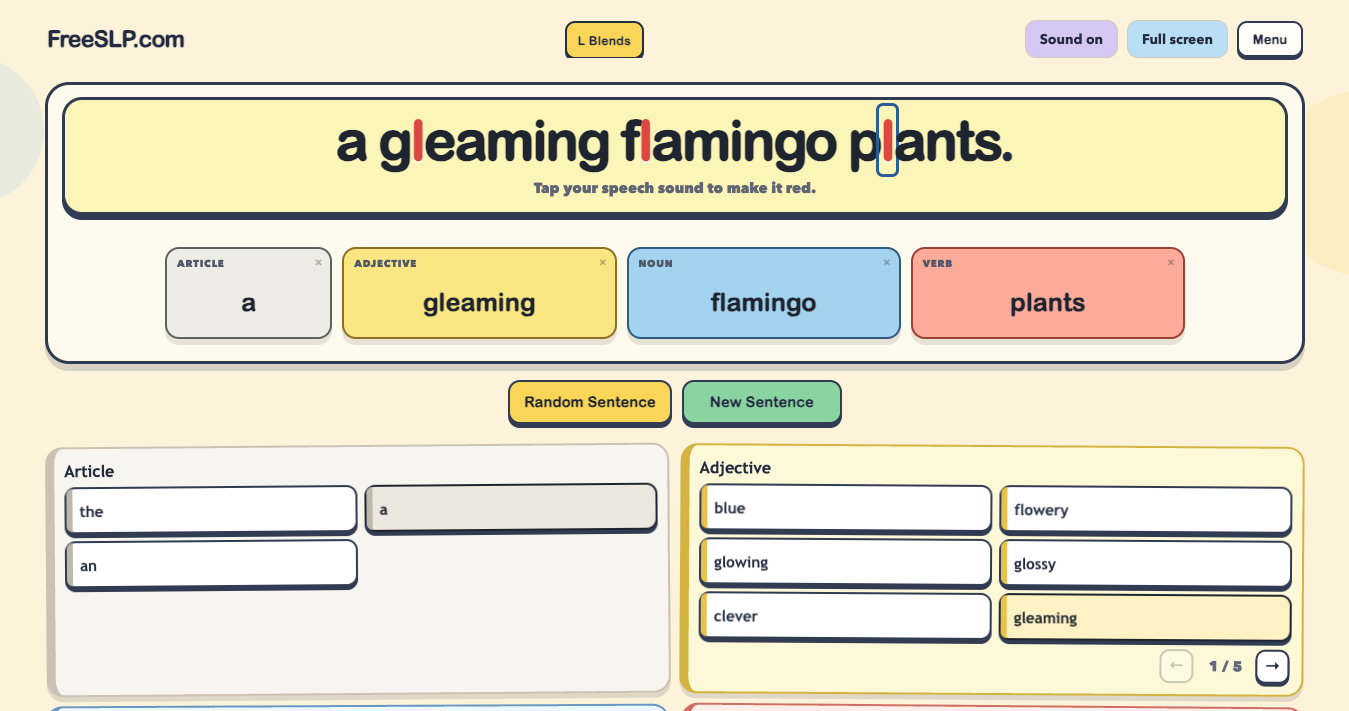Choose article 'the'
The height and width of the screenshot is (711, 1349).
[211, 511]
